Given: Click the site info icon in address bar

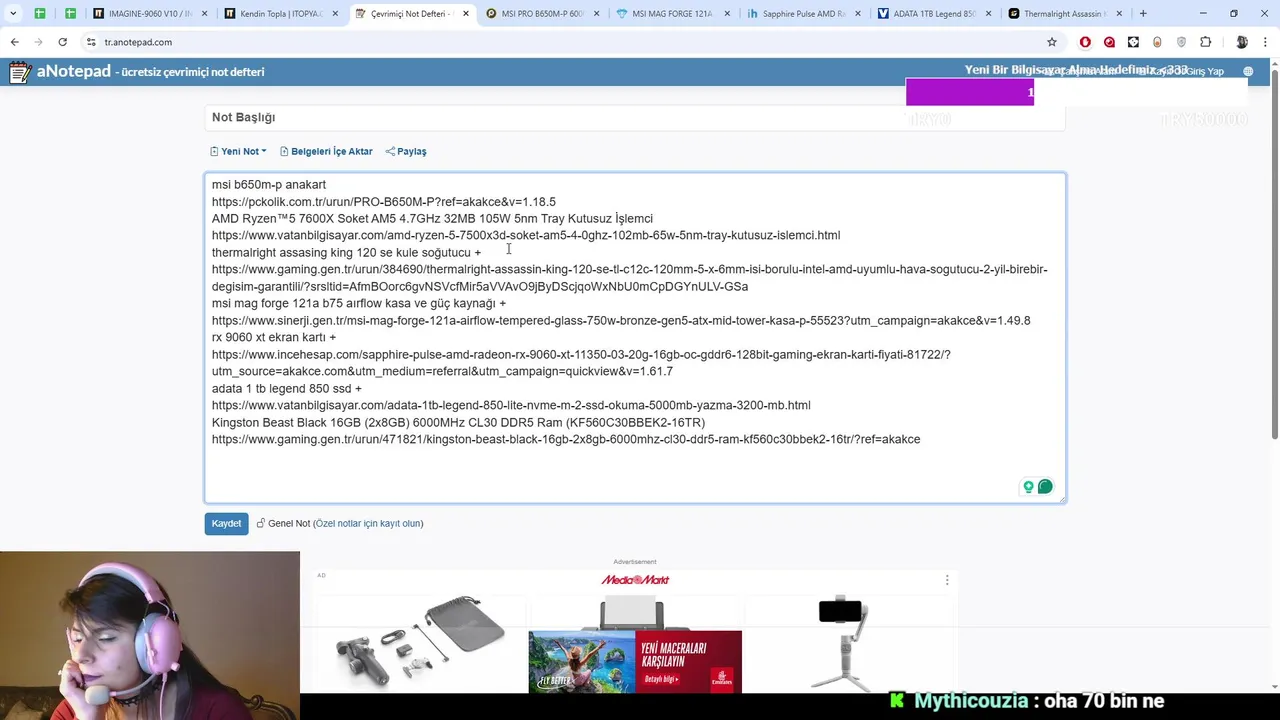Looking at the screenshot, I should tap(91, 42).
